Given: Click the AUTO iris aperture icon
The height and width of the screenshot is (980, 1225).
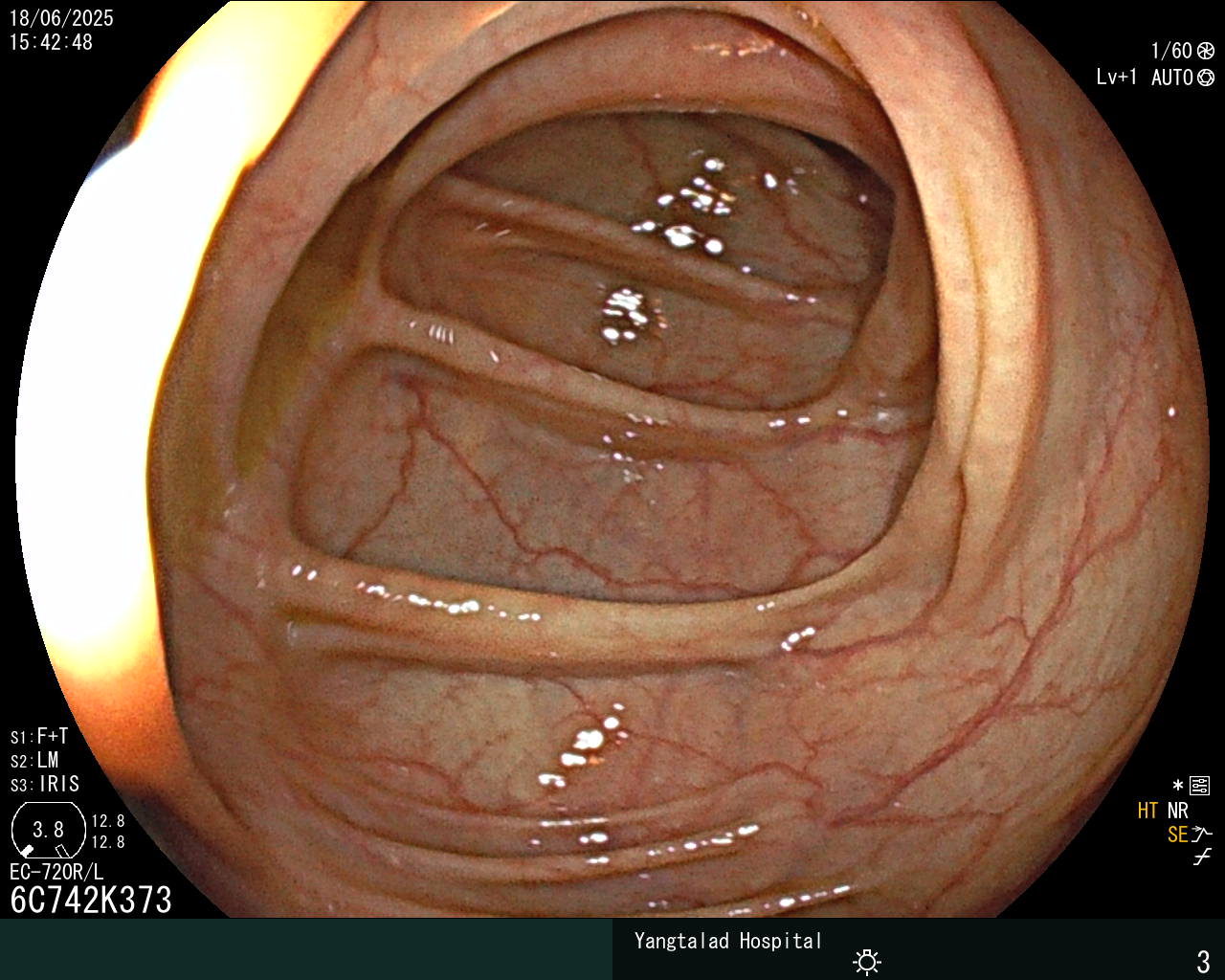Looking at the screenshot, I should [1206, 78].
